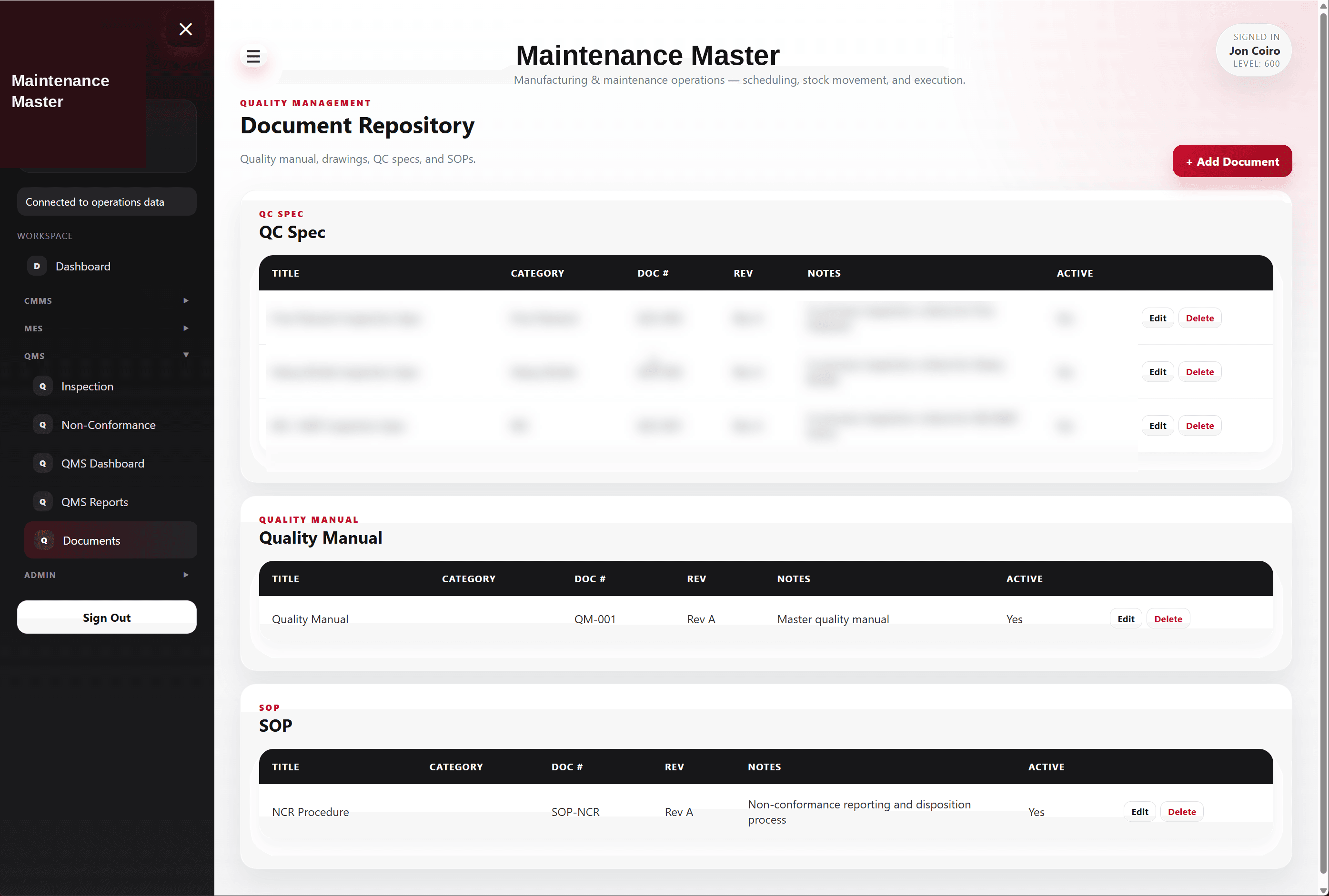The width and height of the screenshot is (1329, 896).
Task: Expand the MES section arrow
Action: [x=186, y=328]
